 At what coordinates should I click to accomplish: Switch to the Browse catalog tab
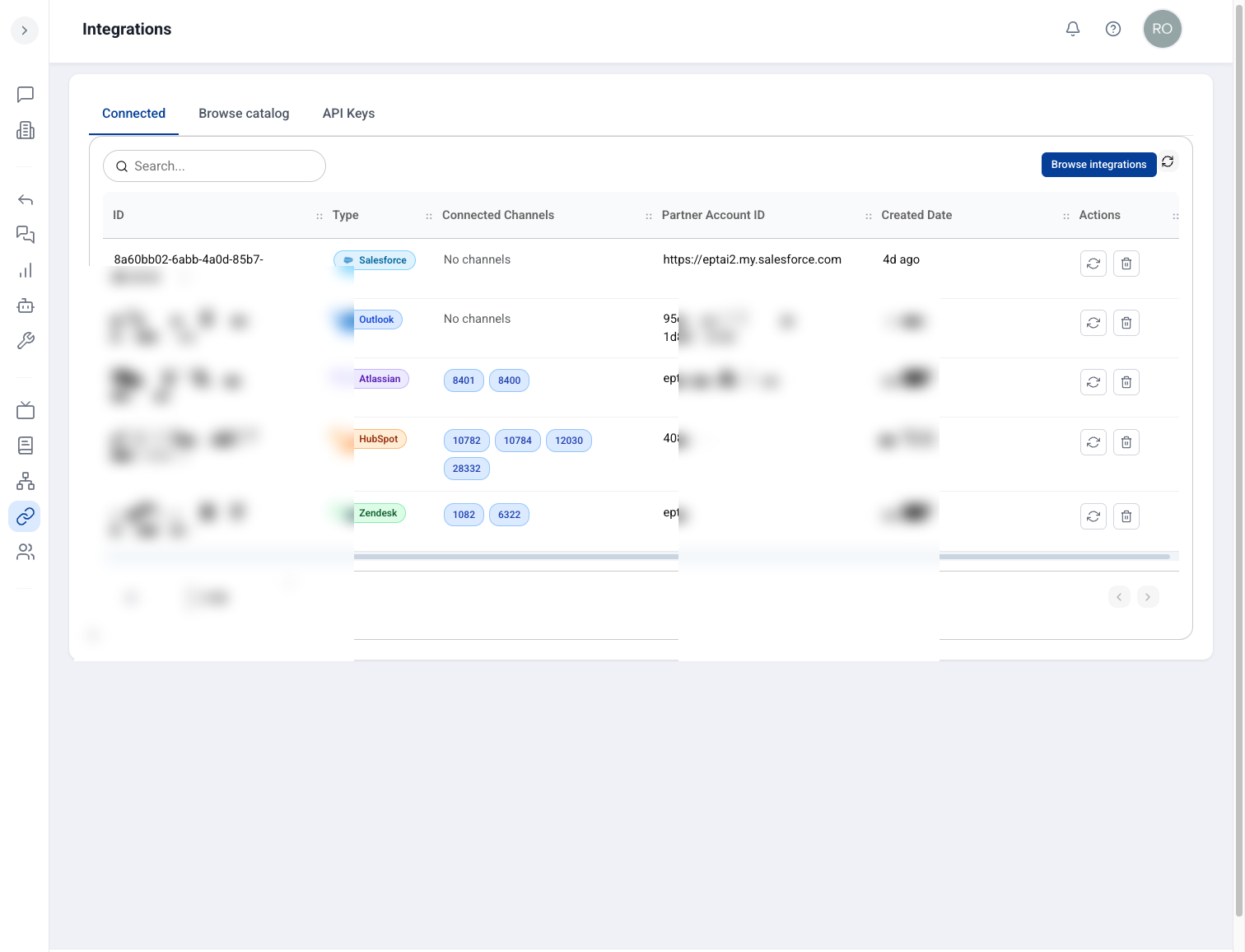coord(244,114)
